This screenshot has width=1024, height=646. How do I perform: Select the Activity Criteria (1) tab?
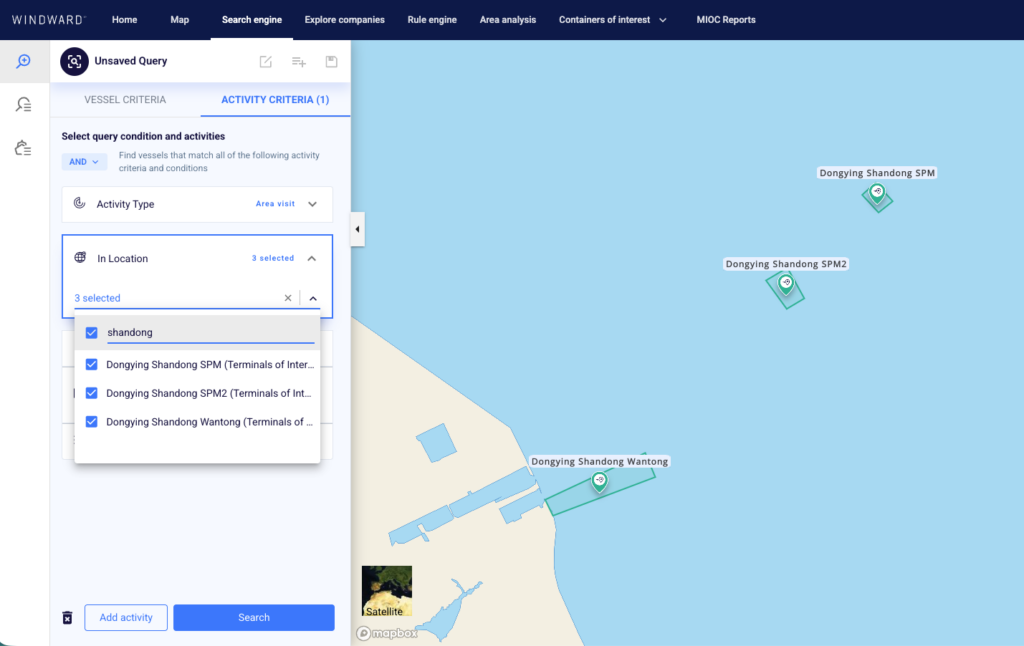coord(275,100)
